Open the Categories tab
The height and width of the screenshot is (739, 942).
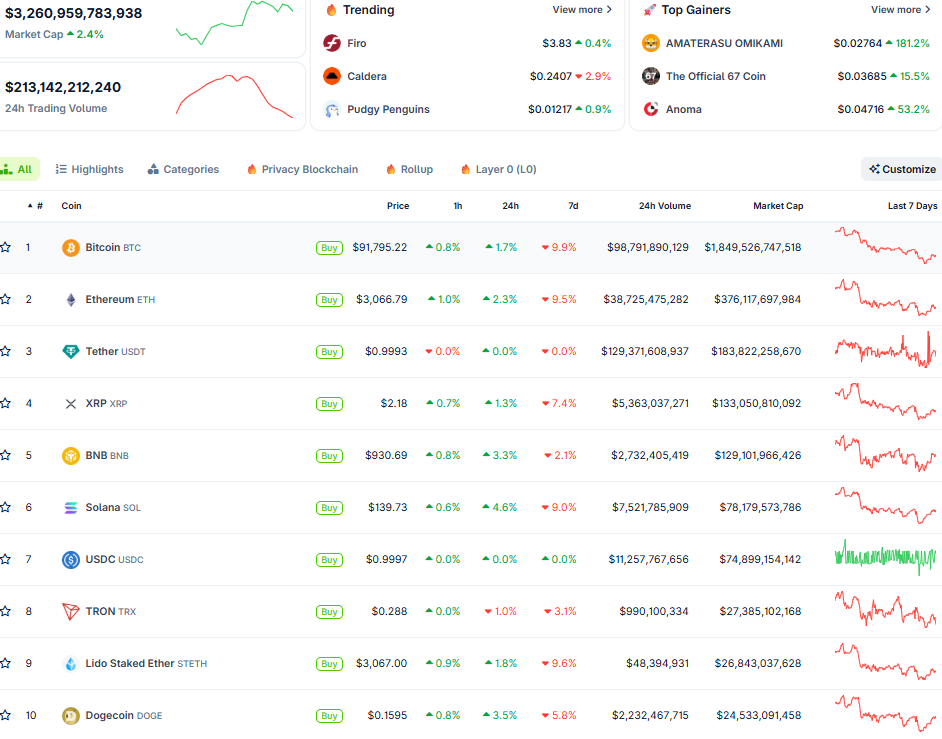point(183,169)
